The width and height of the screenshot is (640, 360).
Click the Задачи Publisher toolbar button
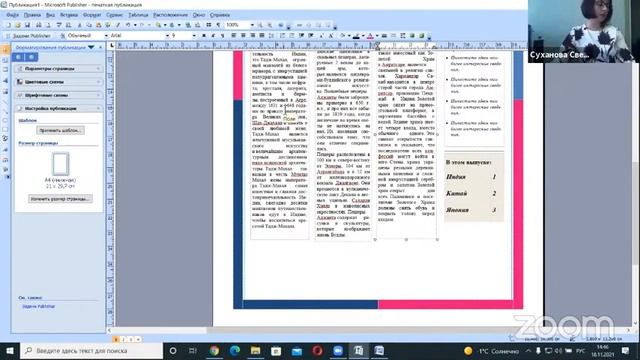tap(29, 36)
